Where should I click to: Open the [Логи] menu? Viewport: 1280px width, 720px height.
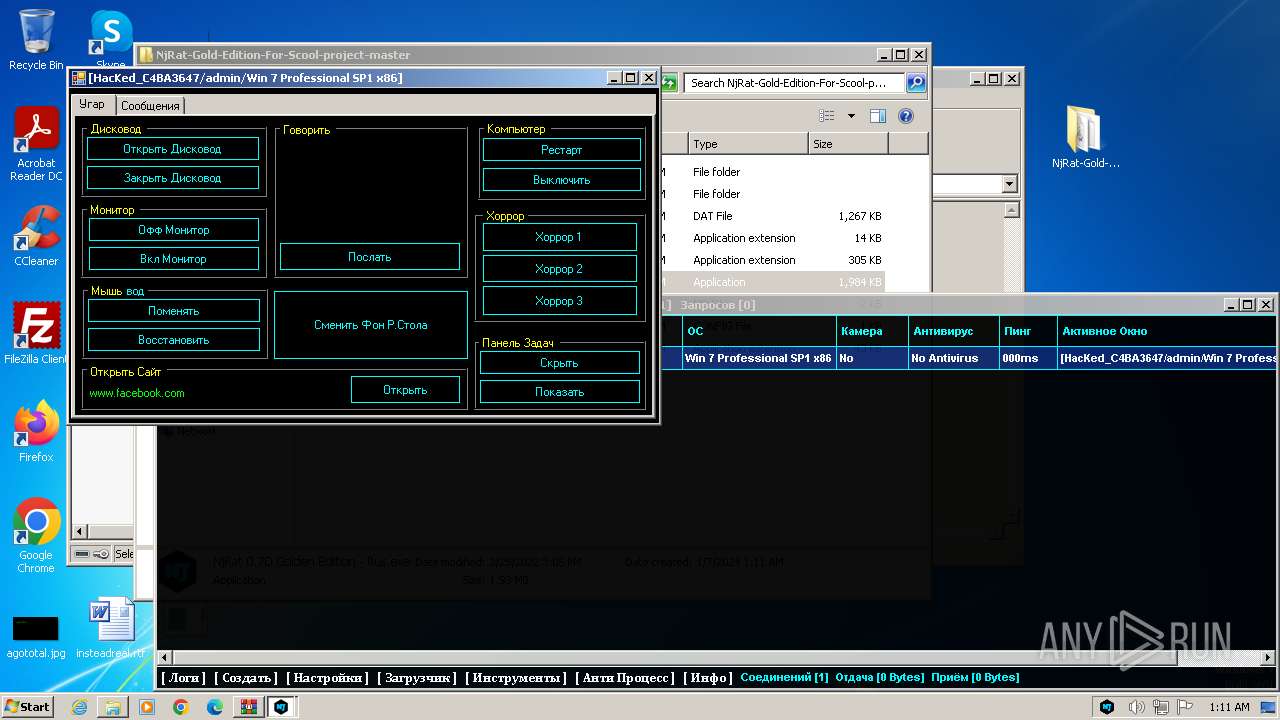tap(183, 678)
